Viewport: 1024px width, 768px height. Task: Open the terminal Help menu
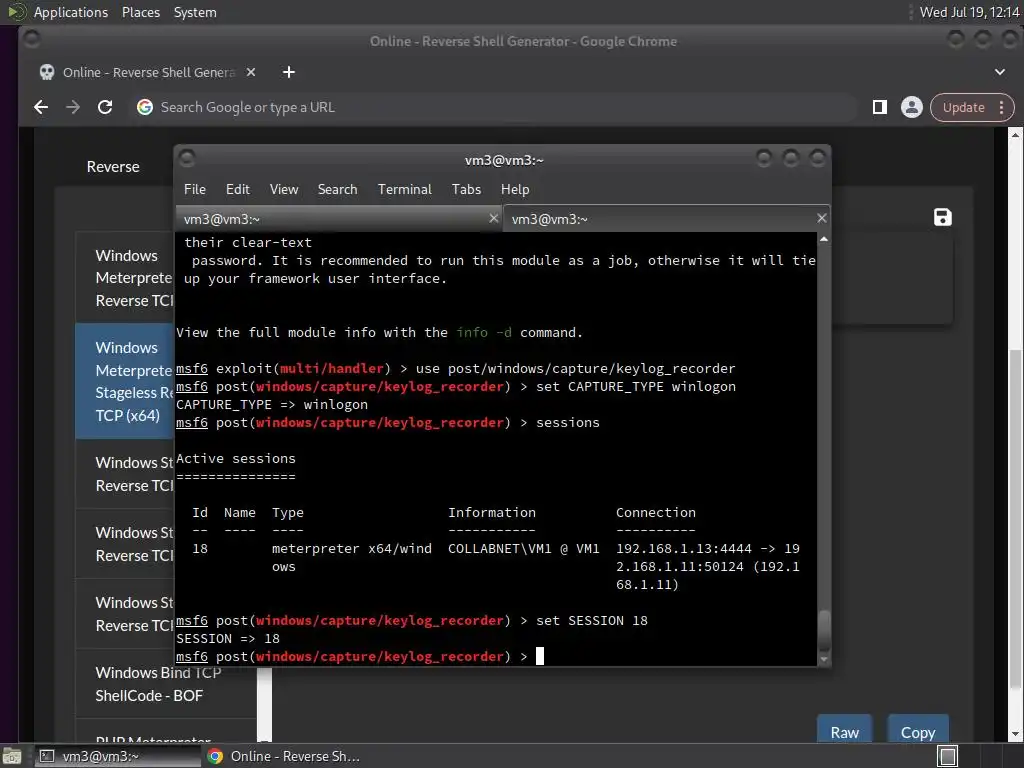(x=515, y=189)
